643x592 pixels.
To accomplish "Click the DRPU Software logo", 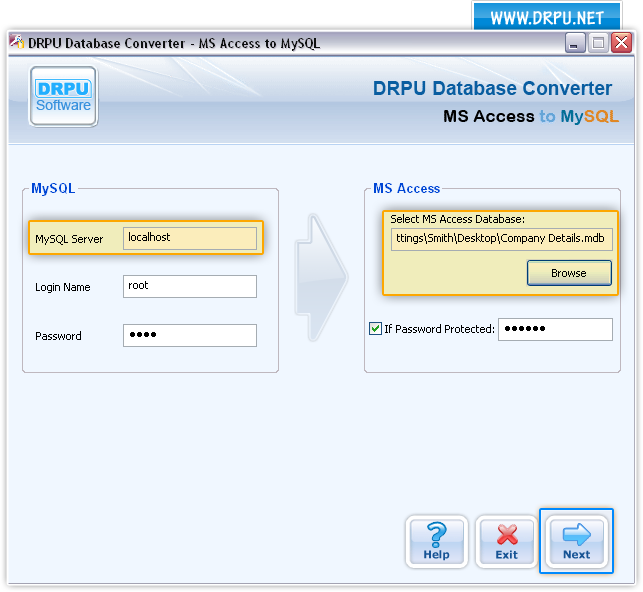I will [63, 97].
